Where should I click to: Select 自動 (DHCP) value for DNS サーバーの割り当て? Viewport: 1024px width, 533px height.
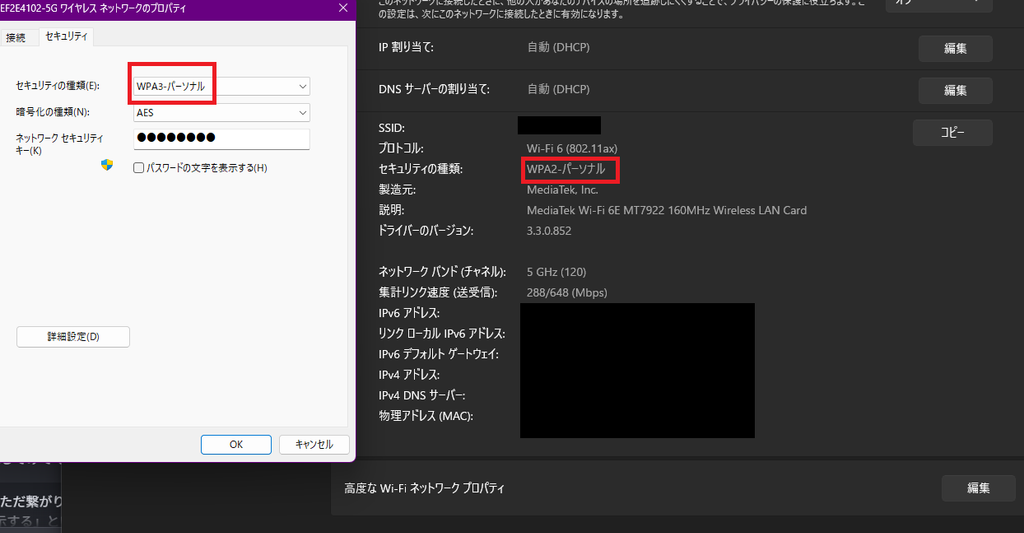(558, 89)
